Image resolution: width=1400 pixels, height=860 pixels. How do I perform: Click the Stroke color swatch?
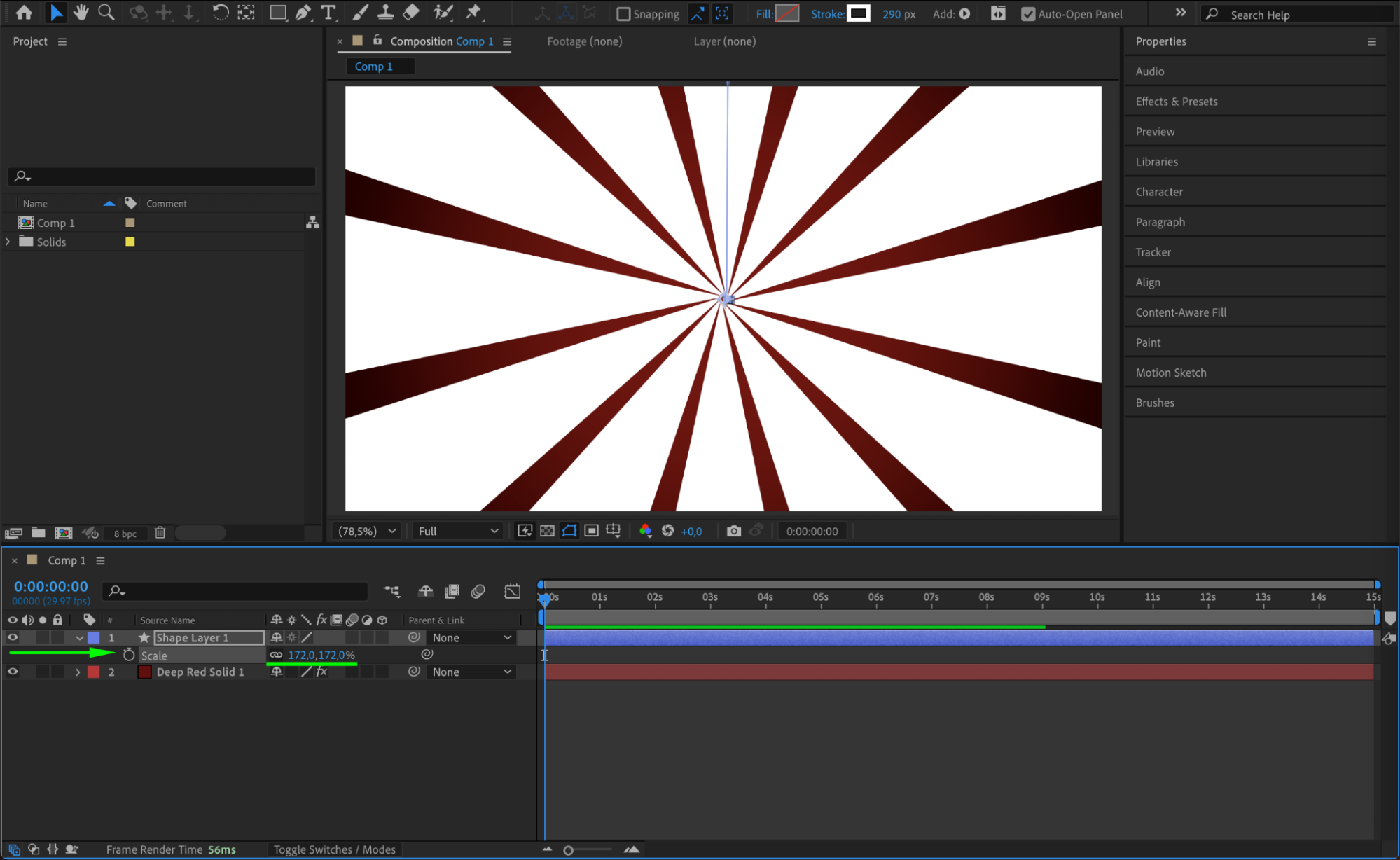click(x=858, y=13)
